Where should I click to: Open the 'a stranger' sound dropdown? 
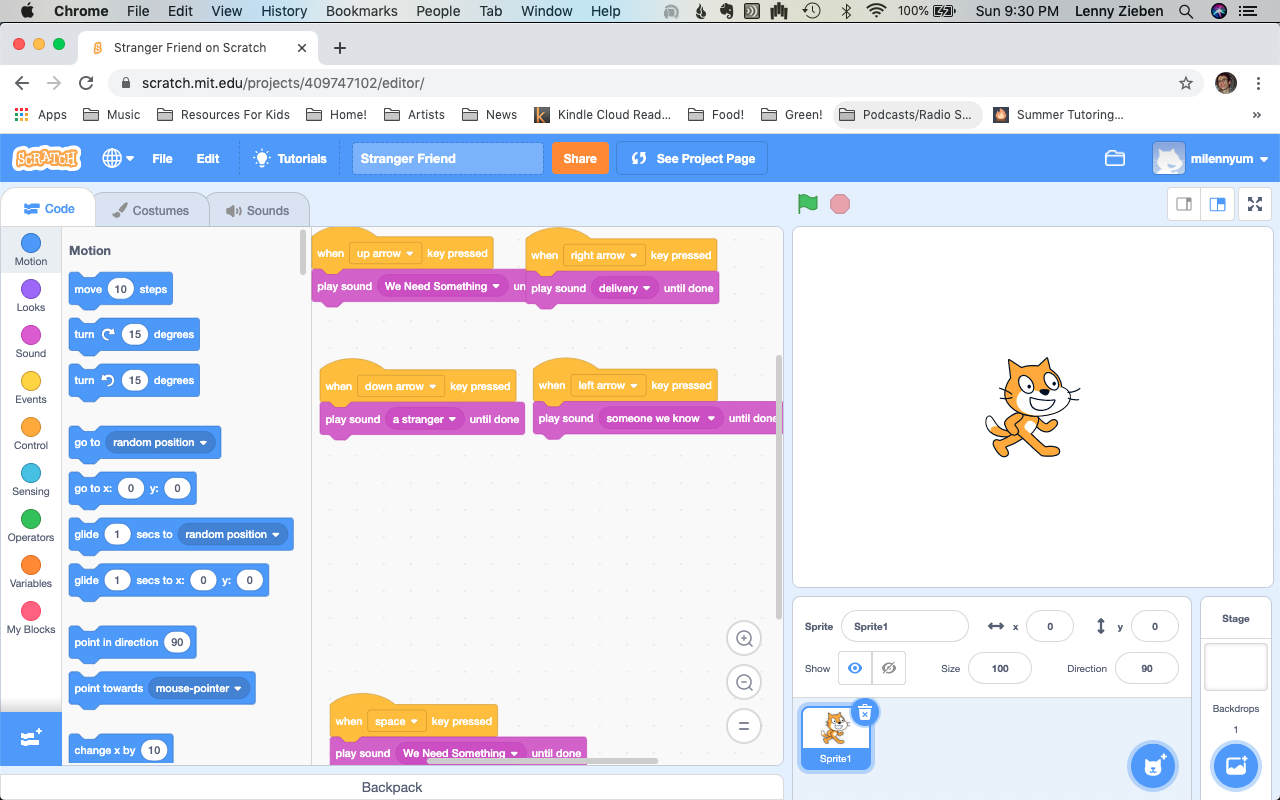[x=425, y=419]
